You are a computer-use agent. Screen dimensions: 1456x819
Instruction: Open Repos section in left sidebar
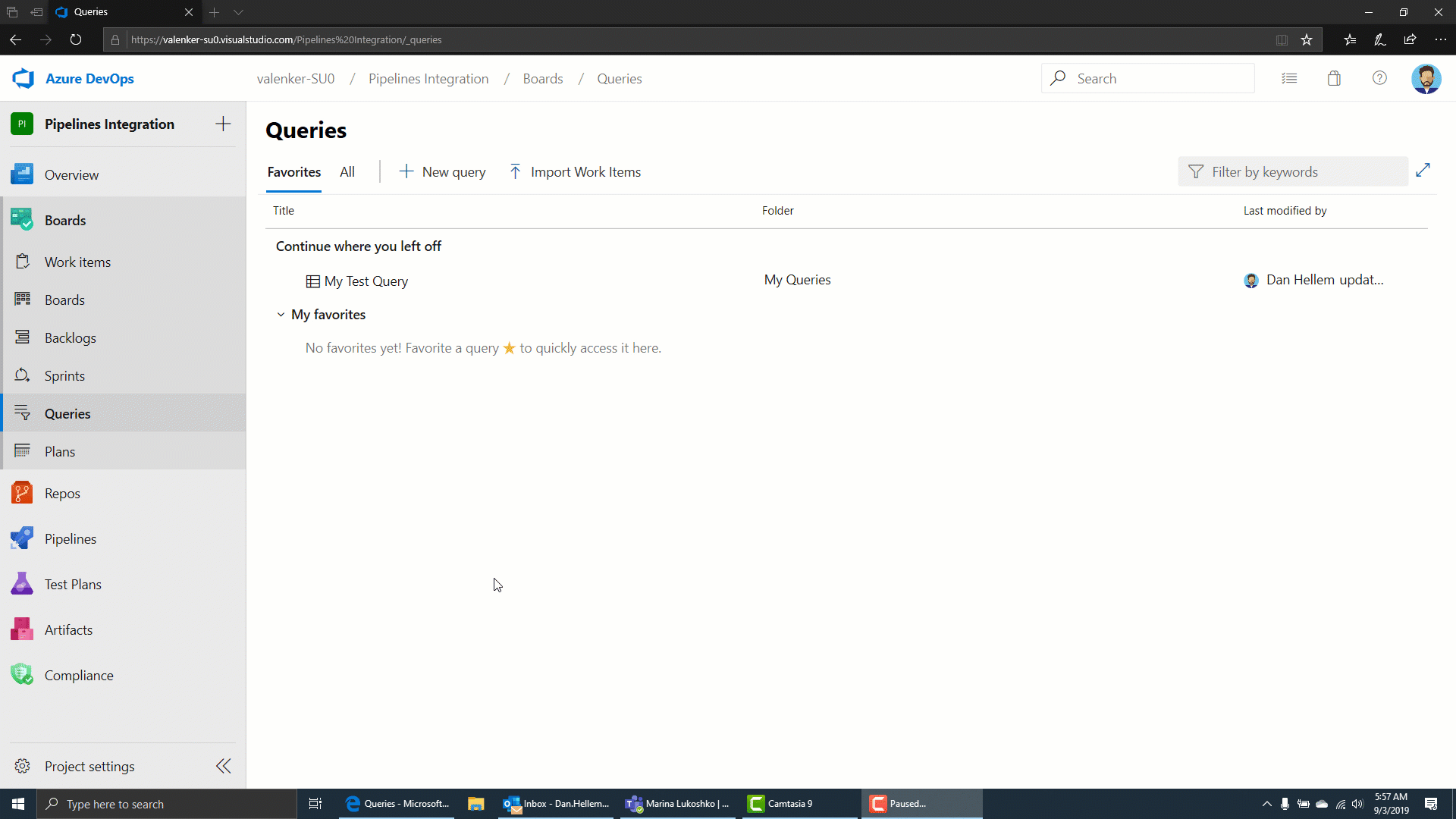(x=62, y=493)
